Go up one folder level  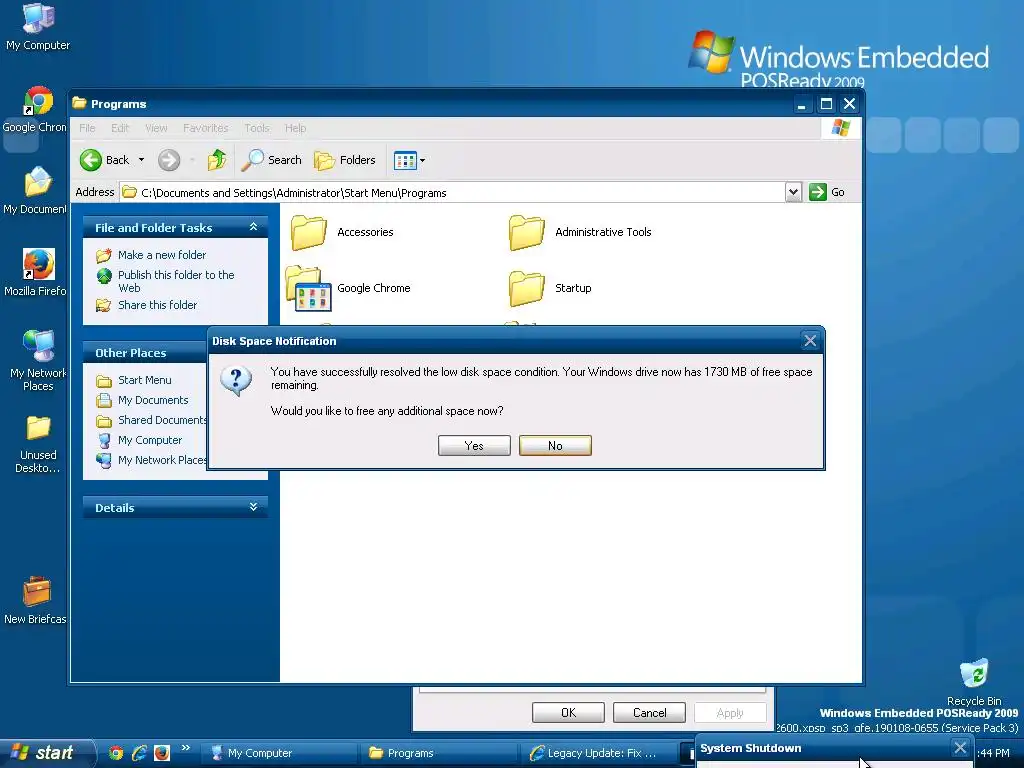coord(217,160)
